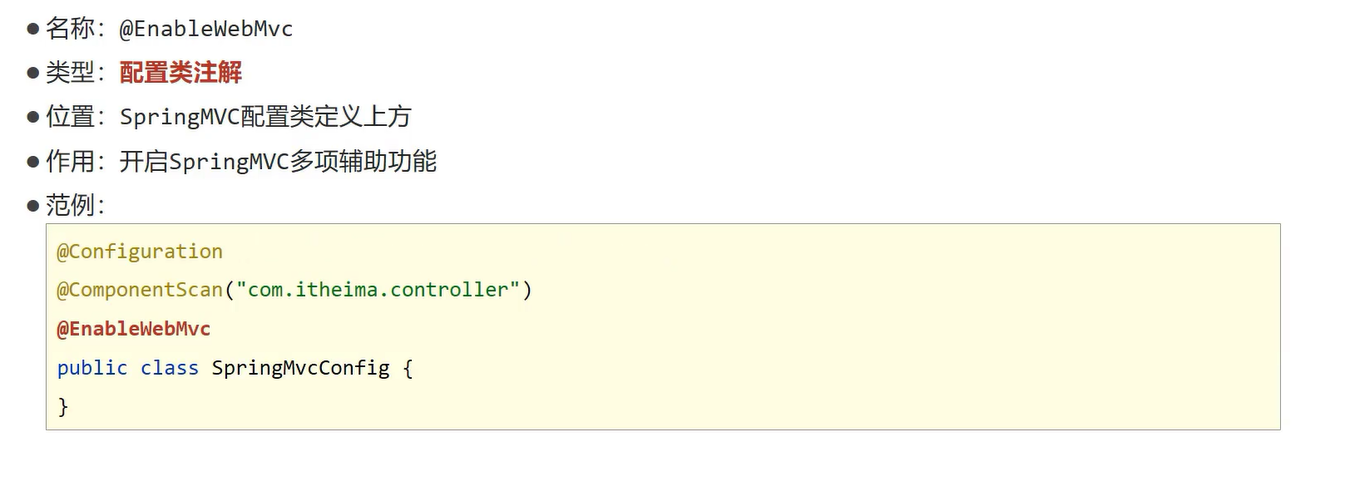This screenshot has width=1356, height=478.
Task: Click the 开启SpringMVC多项辅助功能 description
Action: (x=278, y=161)
